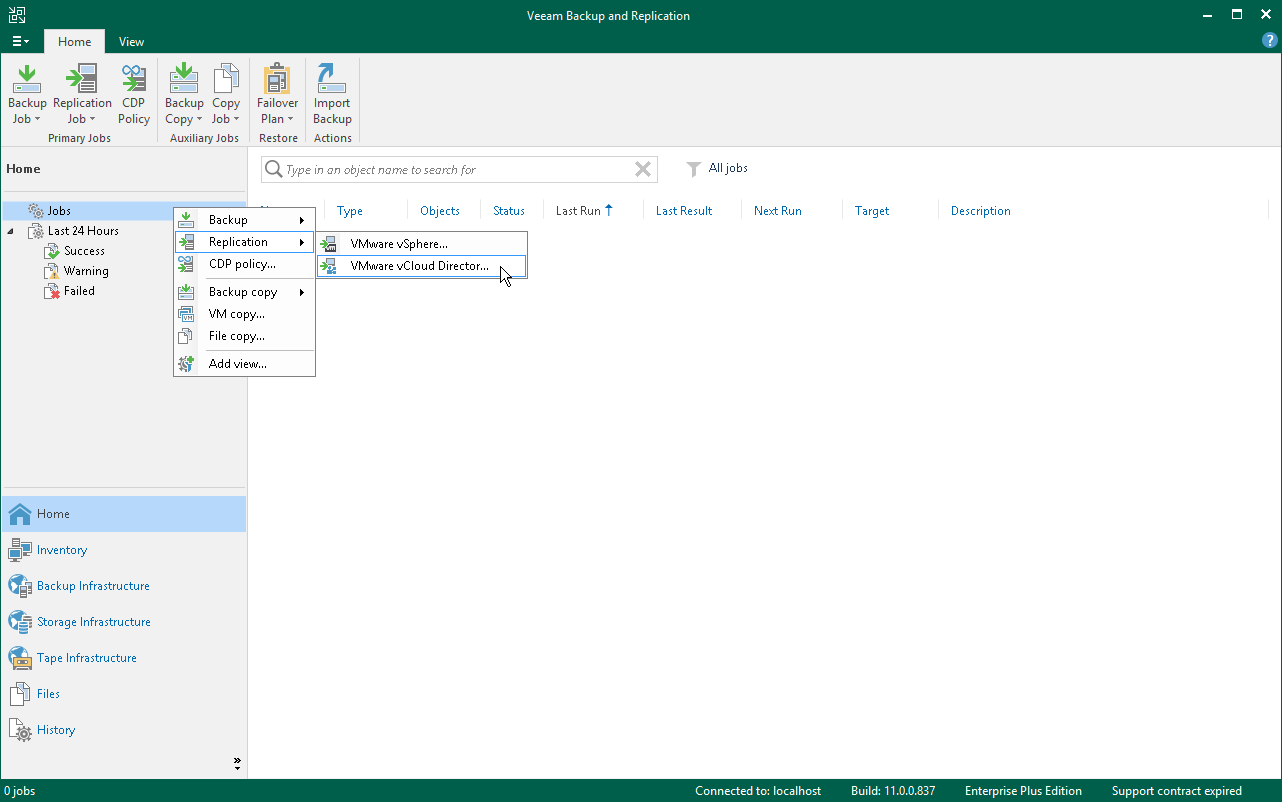Image resolution: width=1282 pixels, height=802 pixels.
Task: Click the Inventory computer icon
Action: [20, 550]
